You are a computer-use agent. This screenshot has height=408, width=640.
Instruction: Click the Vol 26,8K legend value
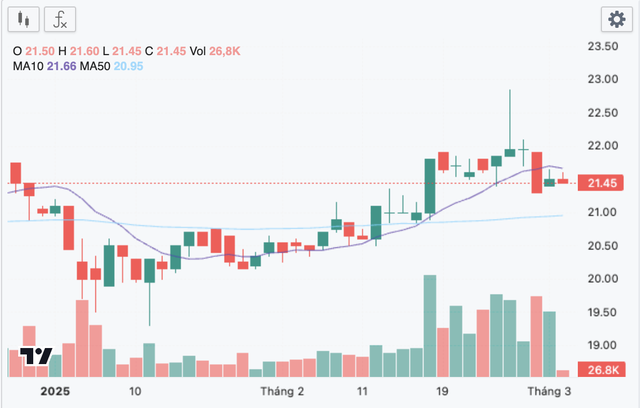tap(215, 51)
